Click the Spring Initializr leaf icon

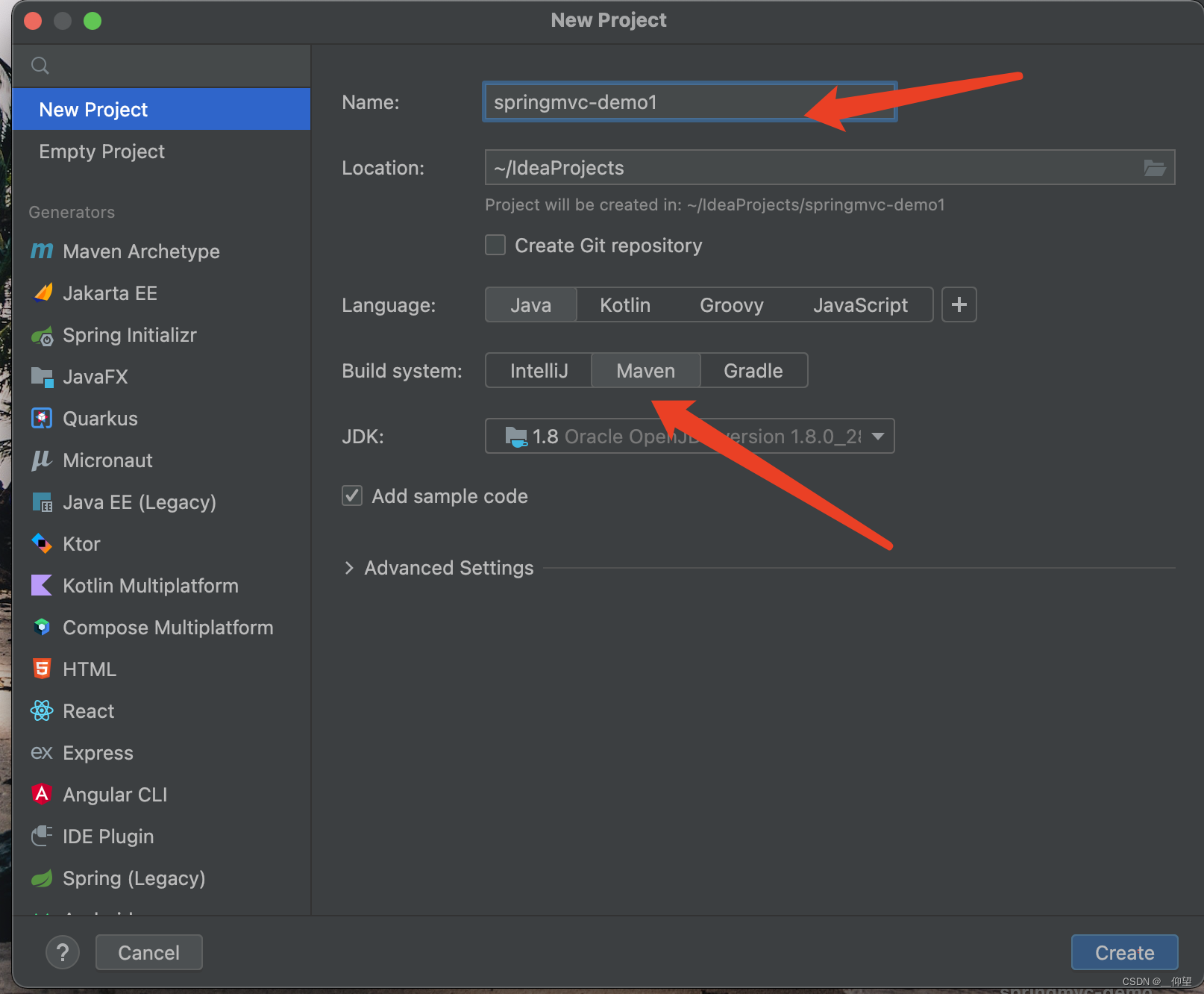42,336
